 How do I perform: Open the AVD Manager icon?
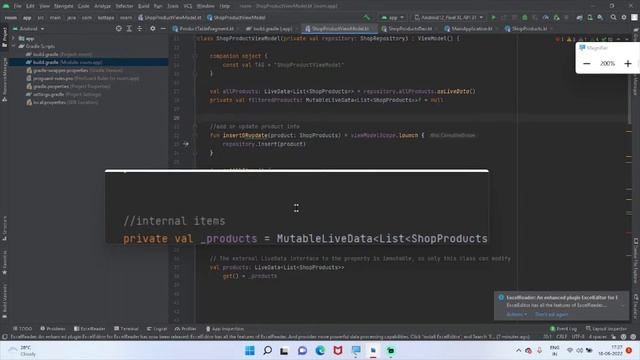[590, 18]
